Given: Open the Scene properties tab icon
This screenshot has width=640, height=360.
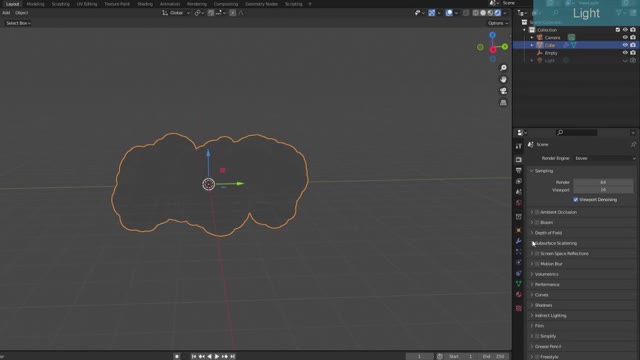Looking at the screenshot, I should point(519,191).
